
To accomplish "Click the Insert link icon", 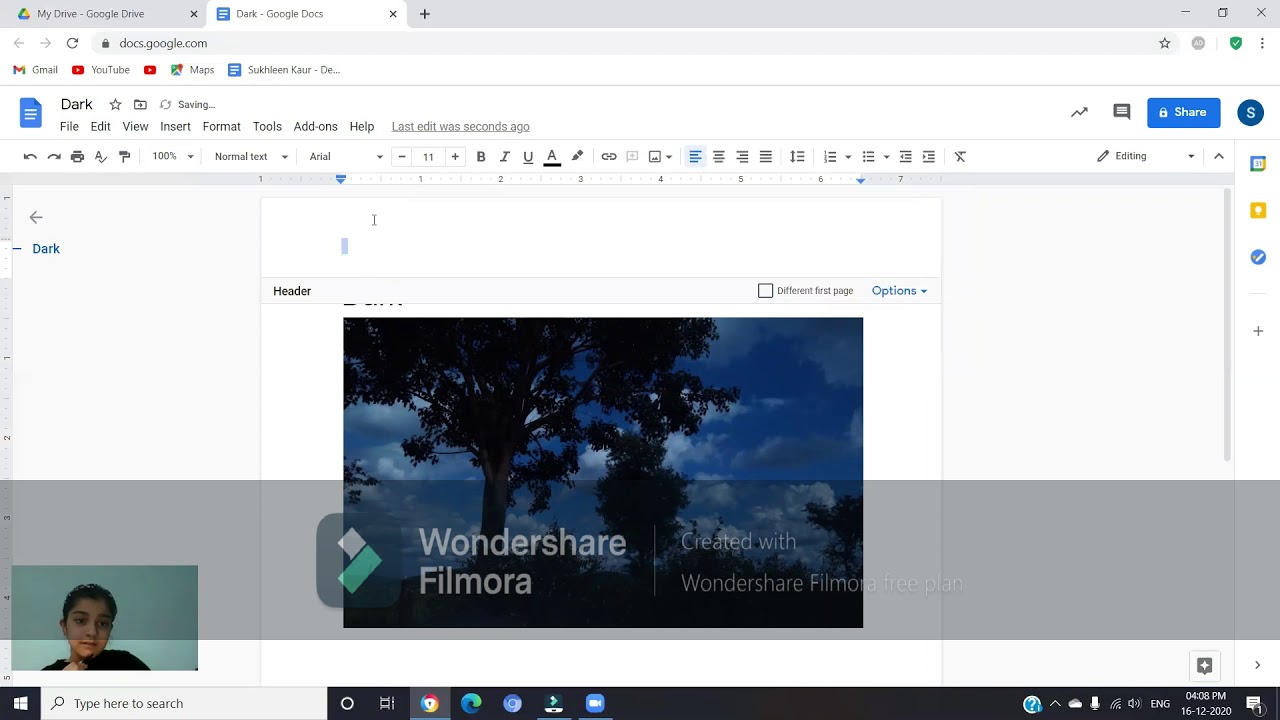I will 609,156.
